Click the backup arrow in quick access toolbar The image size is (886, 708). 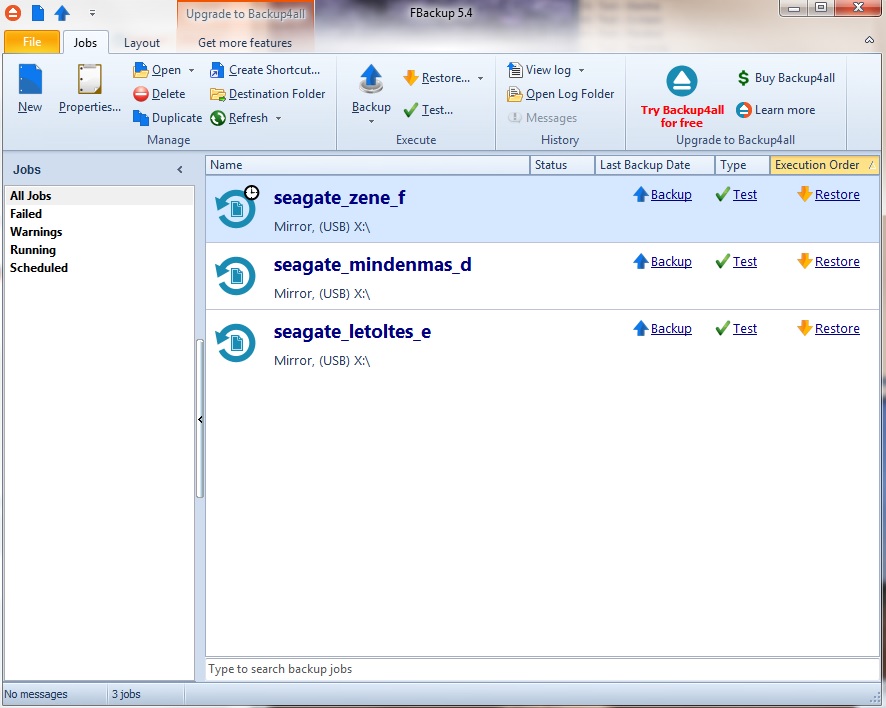pyautogui.click(x=62, y=12)
